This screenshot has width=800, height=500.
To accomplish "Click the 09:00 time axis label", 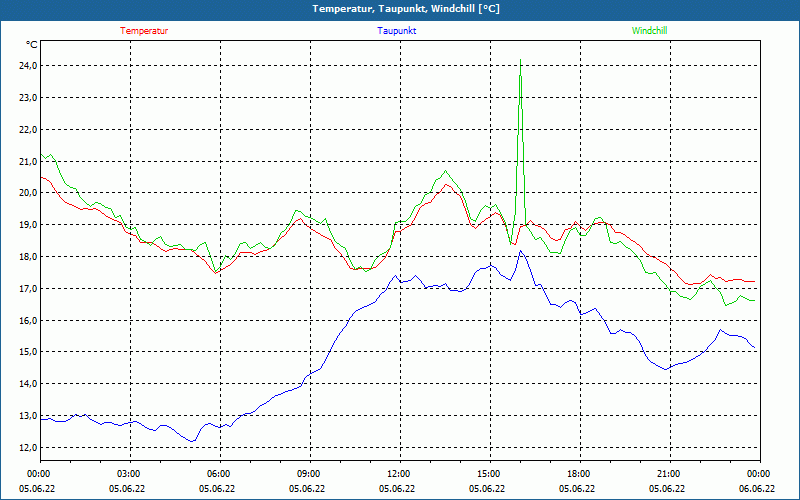I will (x=309, y=474).
